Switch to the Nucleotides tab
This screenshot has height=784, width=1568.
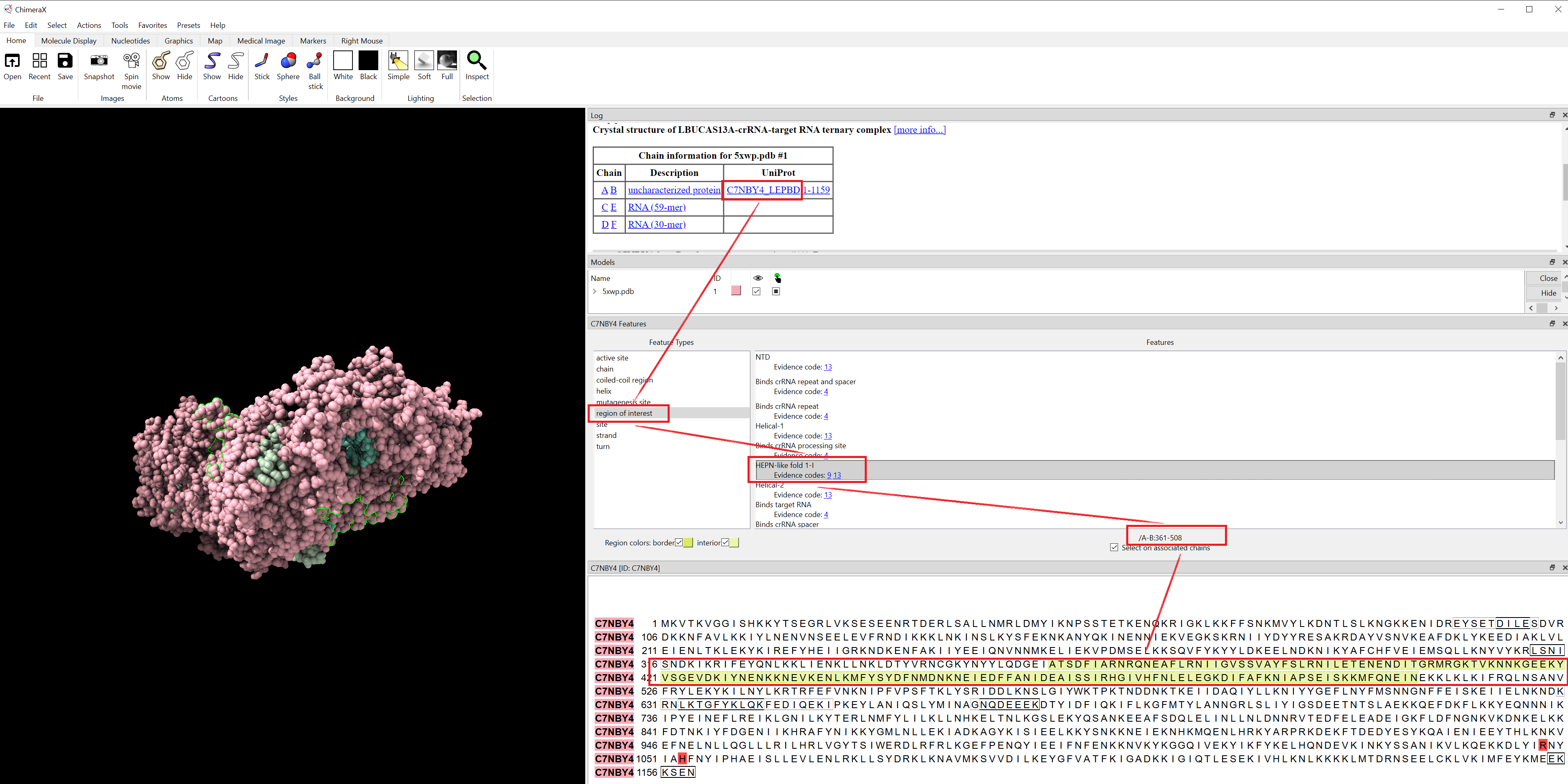pyautogui.click(x=130, y=41)
